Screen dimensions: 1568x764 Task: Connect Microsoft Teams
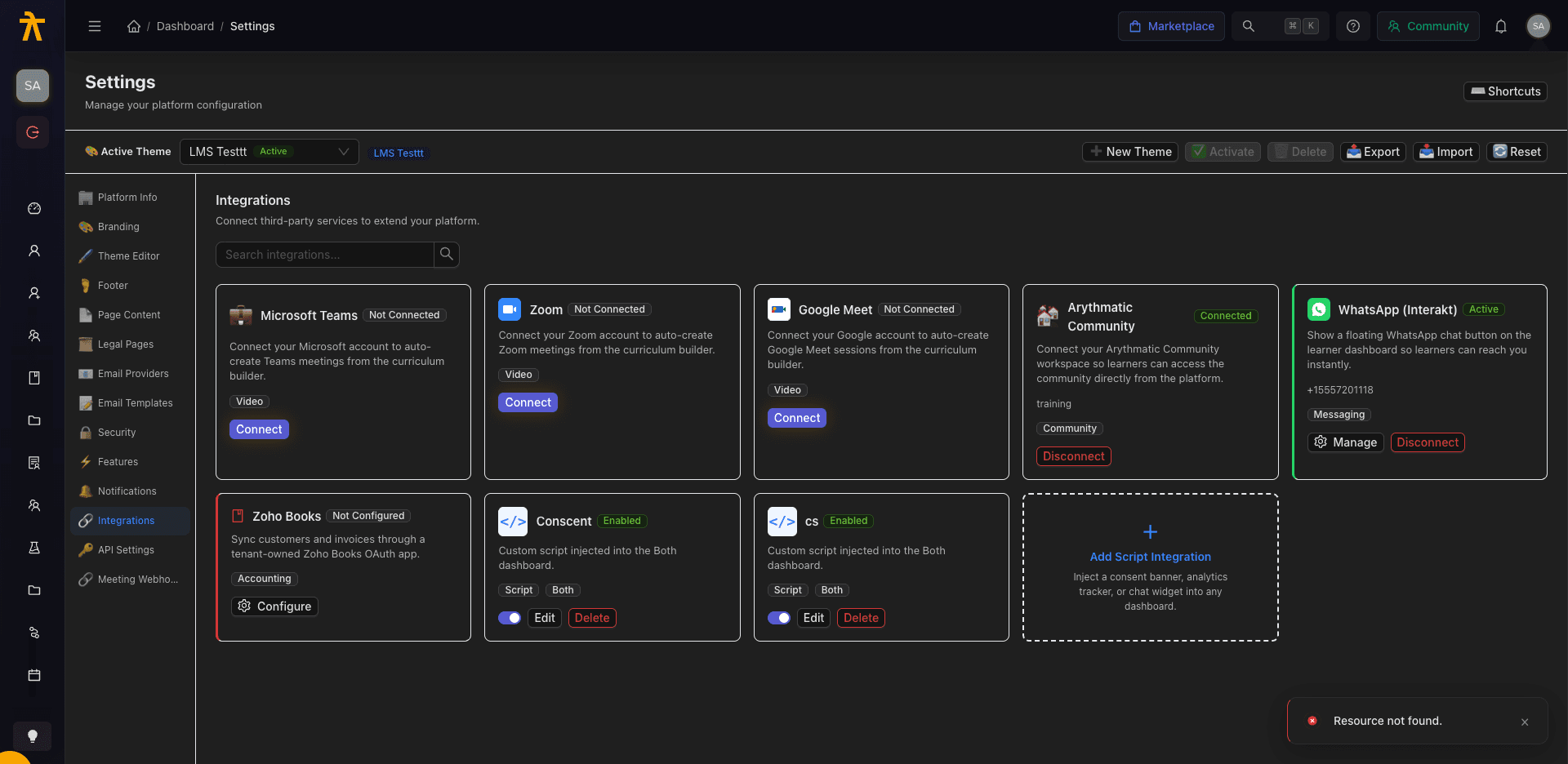coord(259,429)
